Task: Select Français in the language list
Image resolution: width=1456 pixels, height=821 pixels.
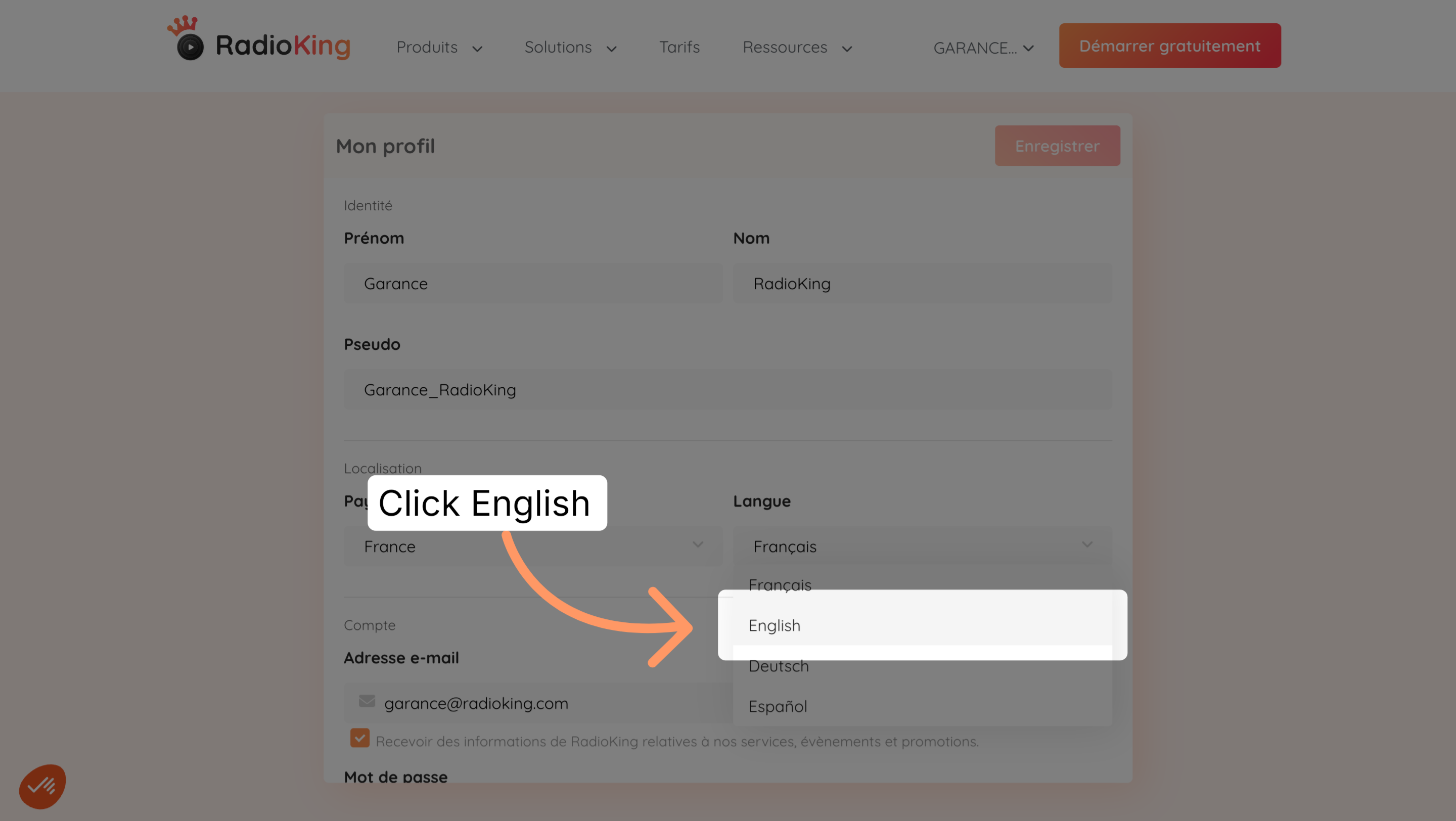Action: [923, 585]
